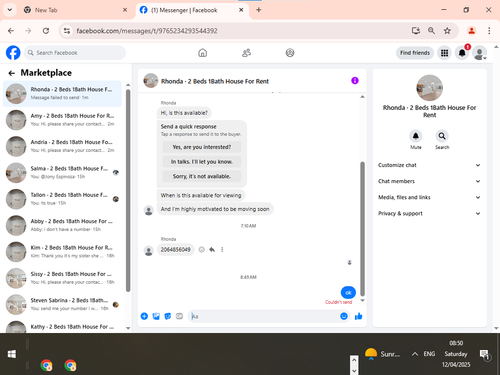Open more actions with the plus icon
Viewport: 500px width, 375px height.
[144, 316]
